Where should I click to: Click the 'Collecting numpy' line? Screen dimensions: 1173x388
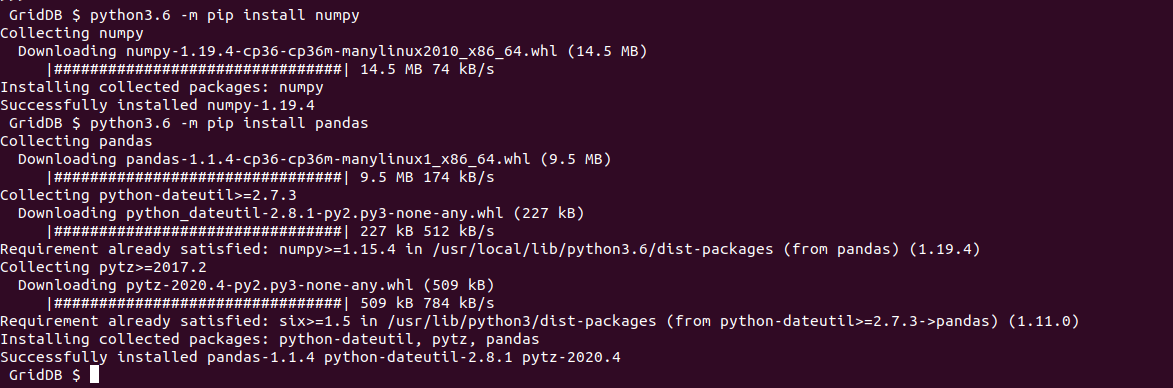coord(72,33)
